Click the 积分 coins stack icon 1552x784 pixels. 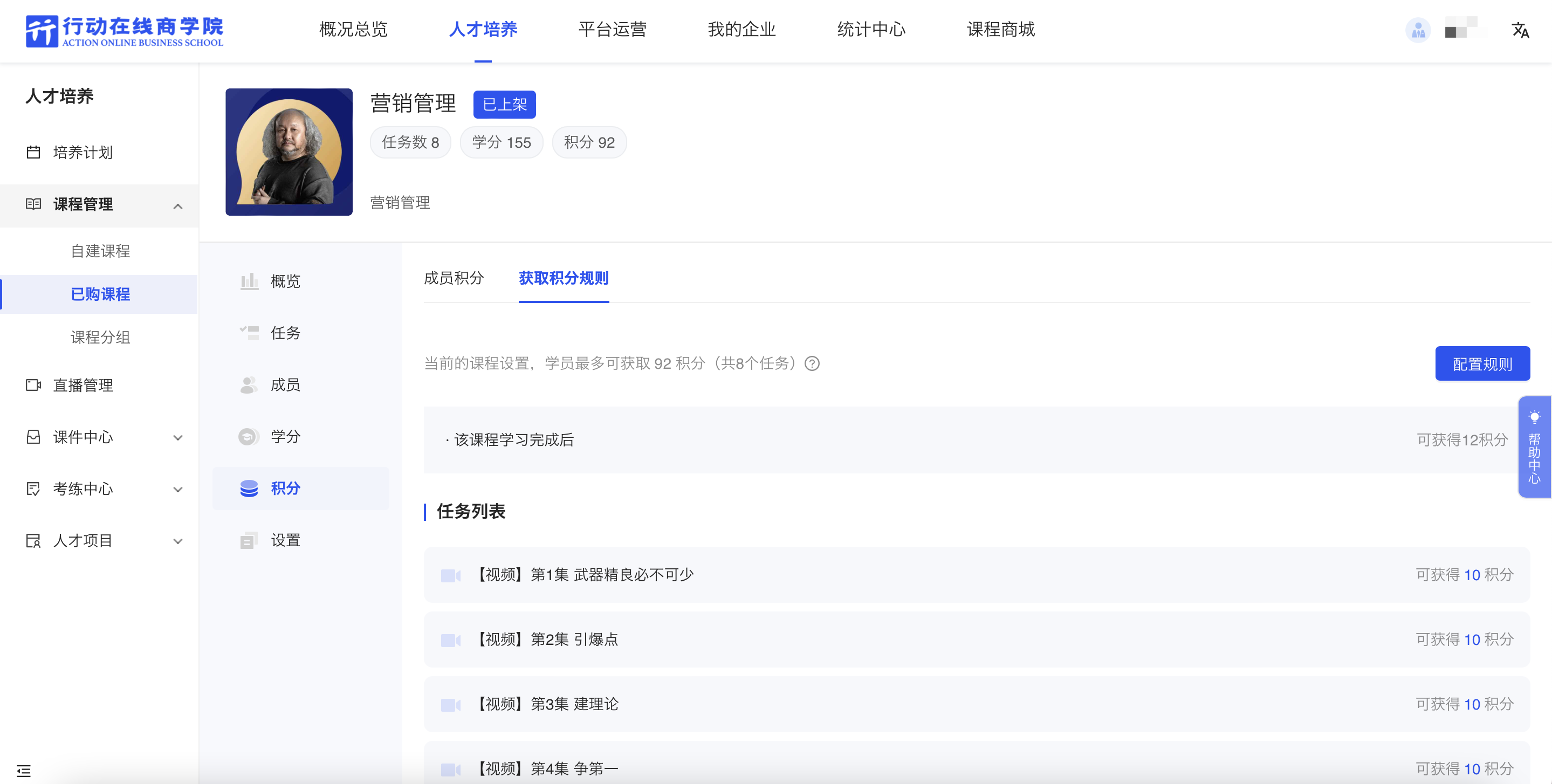click(249, 488)
